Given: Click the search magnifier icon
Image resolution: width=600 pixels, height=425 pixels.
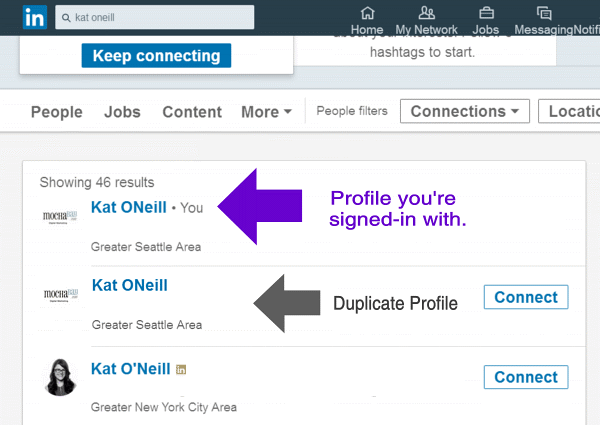Looking at the screenshot, I should tap(66, 18).
